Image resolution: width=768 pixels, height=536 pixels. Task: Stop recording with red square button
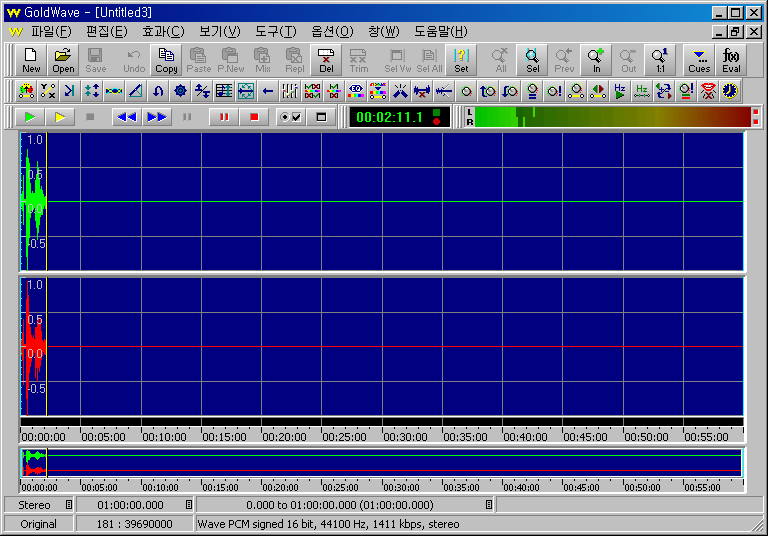(254, 117)
